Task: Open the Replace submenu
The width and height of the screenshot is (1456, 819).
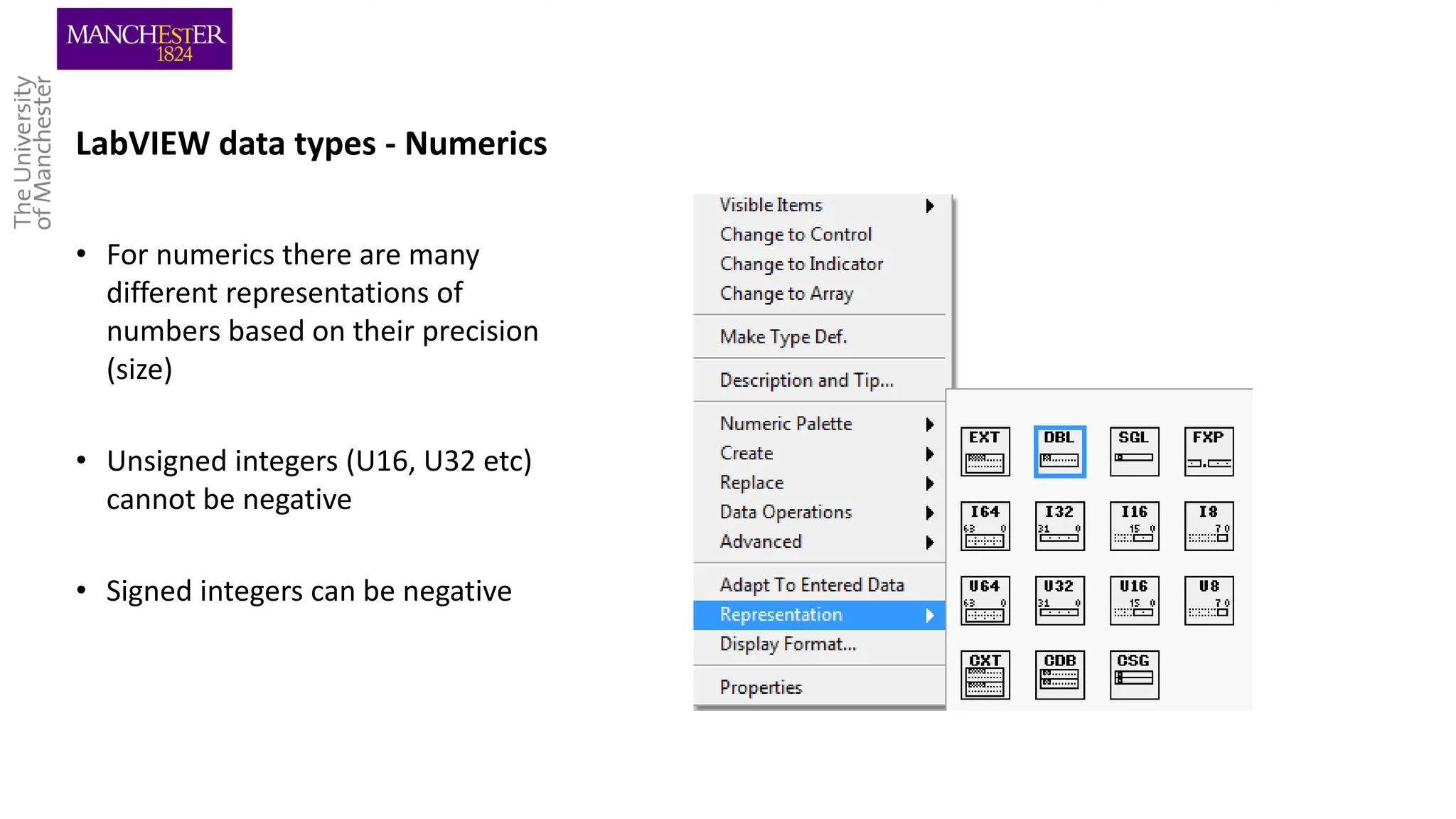Action: (x=820, y=483)
